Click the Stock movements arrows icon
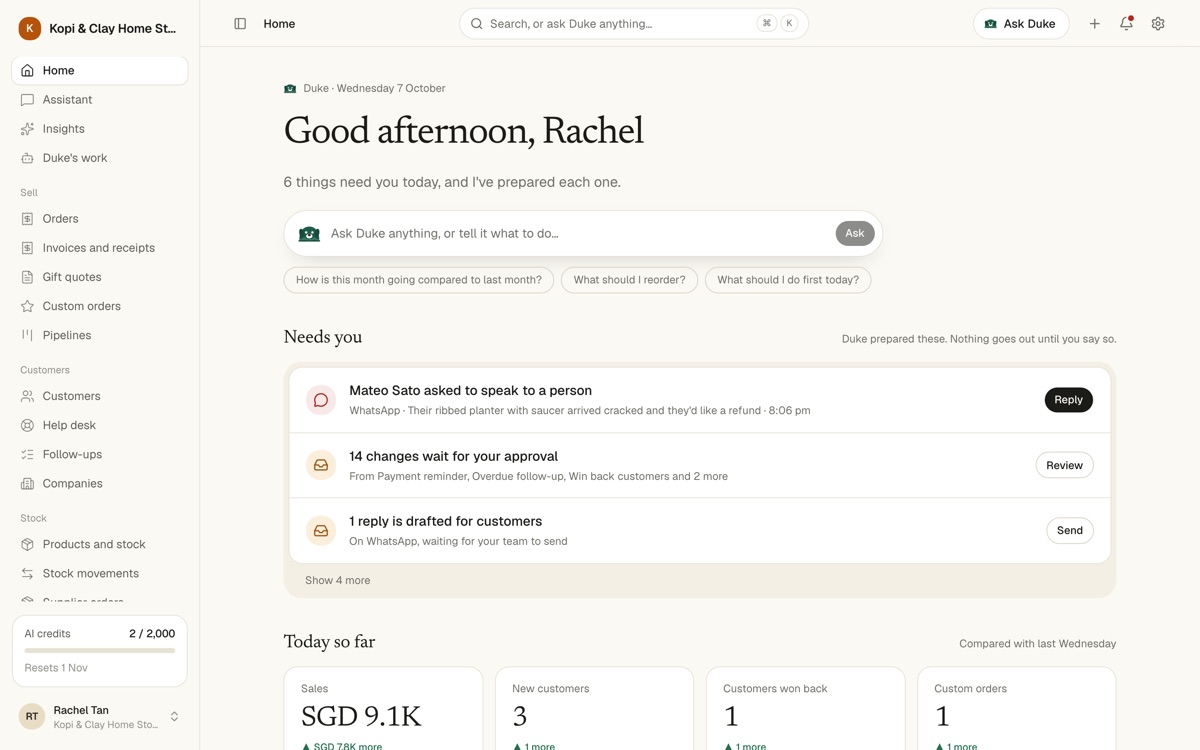 click(28, 572)
